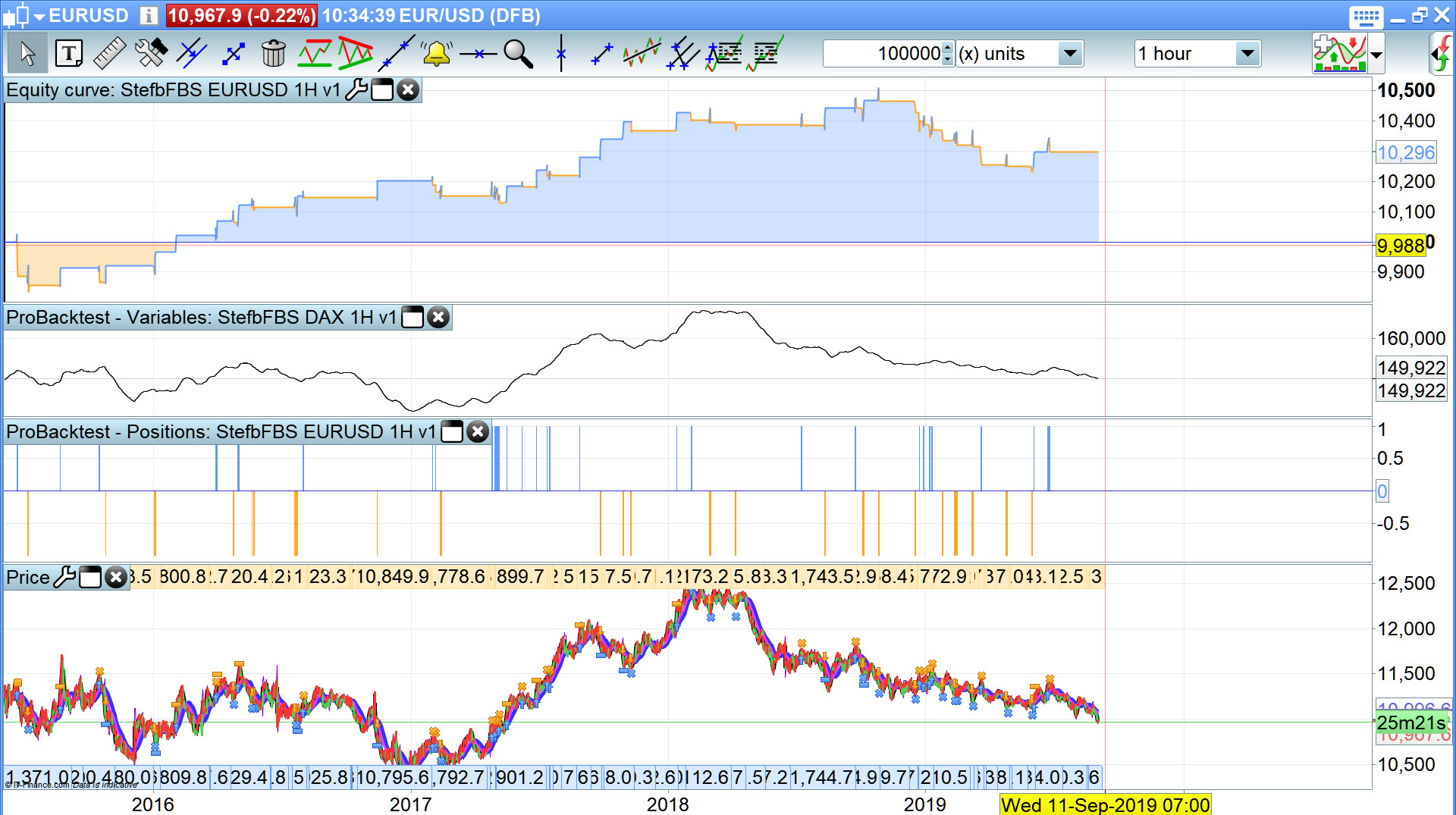Click the ProBacktest Positions panel title
The image size is (1456, 815).
[221, 431]
